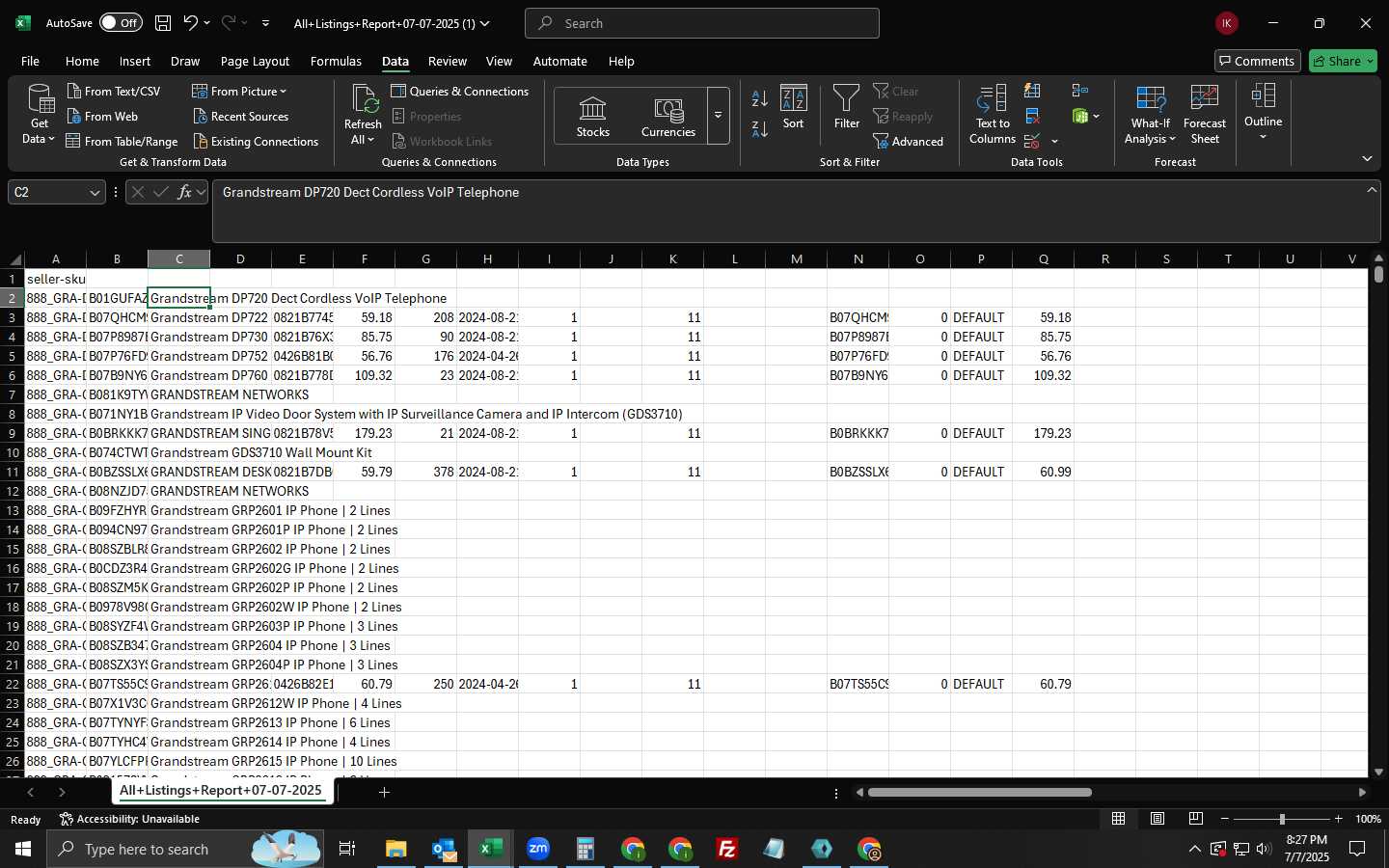The width and height of the screenshot is (1389, 868).
Task: Click the Insert Function fx icon
Action: [x=184, y=192]
